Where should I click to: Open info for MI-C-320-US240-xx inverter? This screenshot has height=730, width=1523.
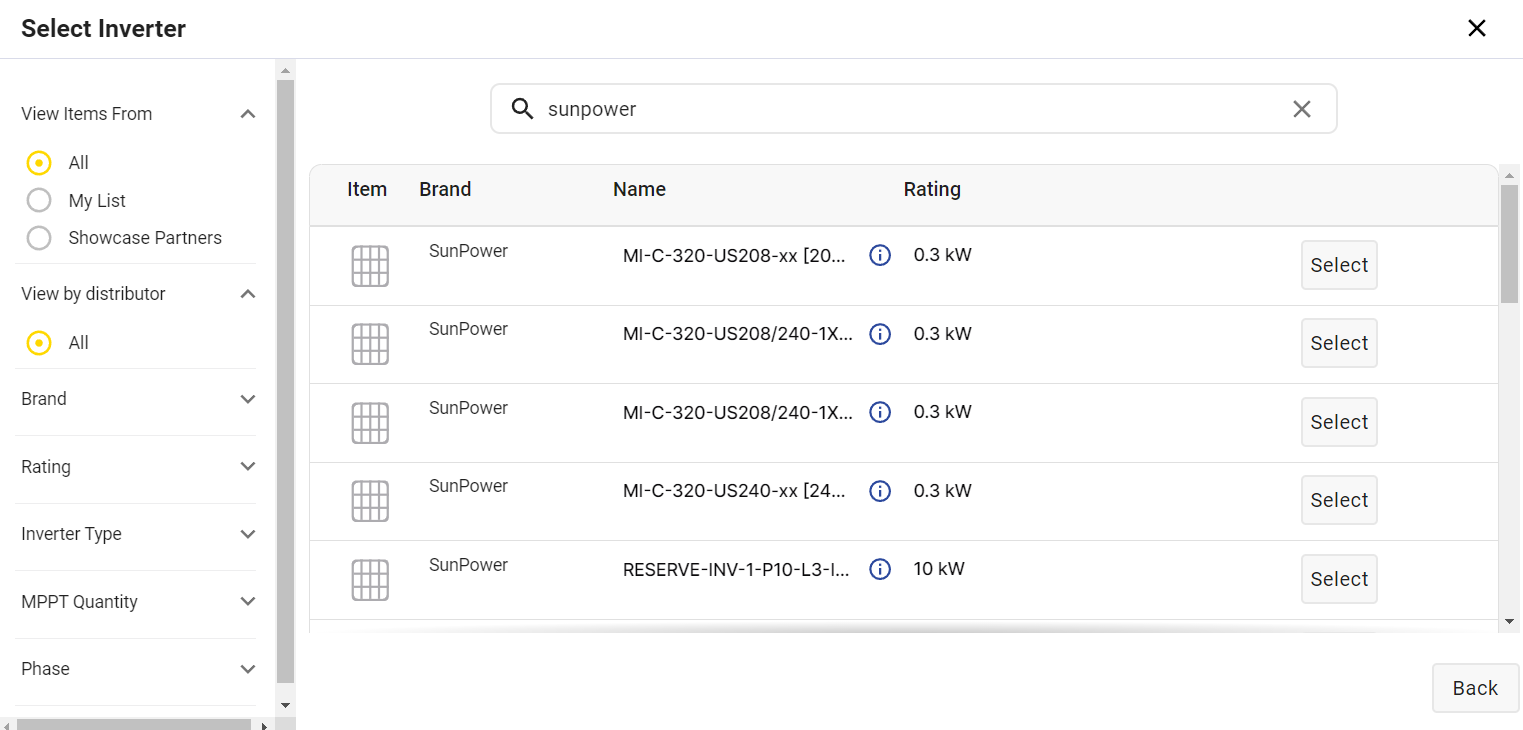click(x=880, y=491)
